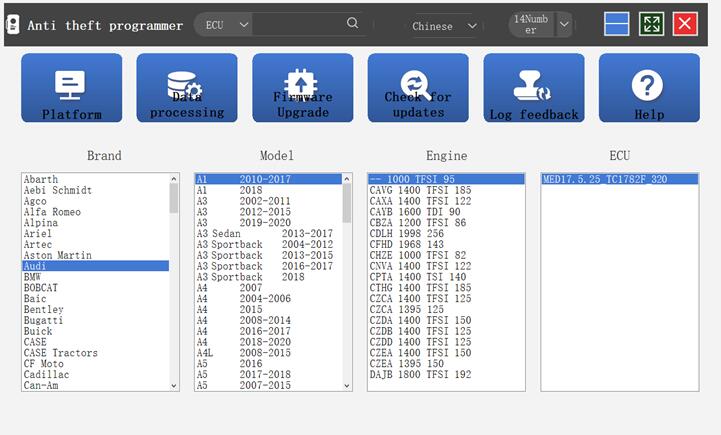Select Bentley brand

(96, 309)
